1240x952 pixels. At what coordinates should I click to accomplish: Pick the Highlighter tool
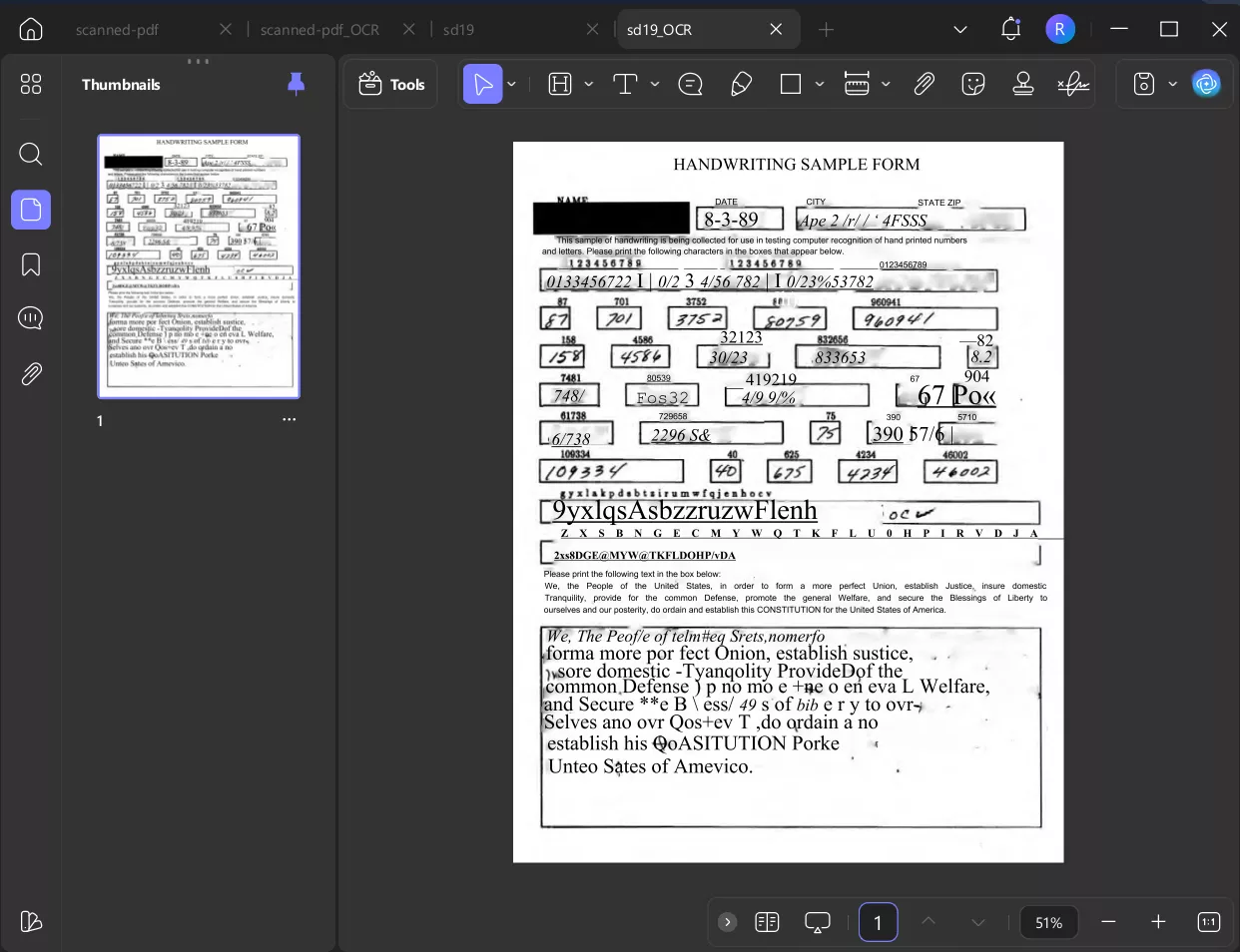[741, 84]
